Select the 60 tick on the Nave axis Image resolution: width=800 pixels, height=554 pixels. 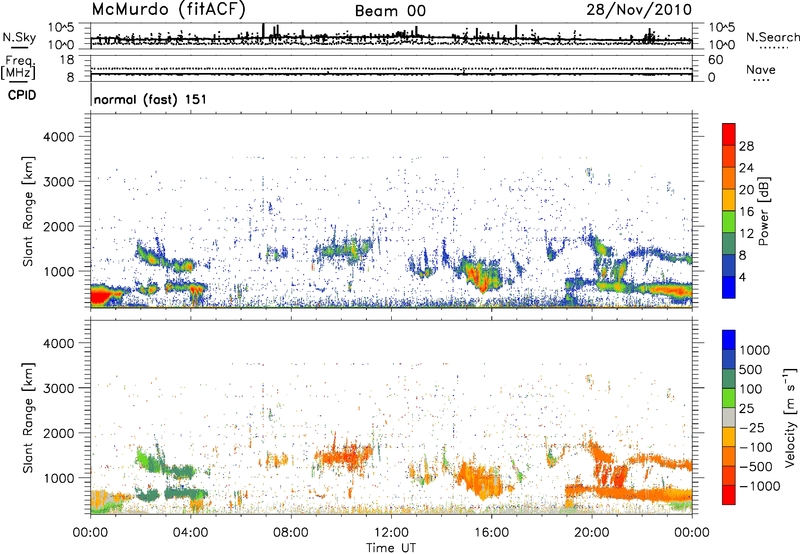(715, 60)
